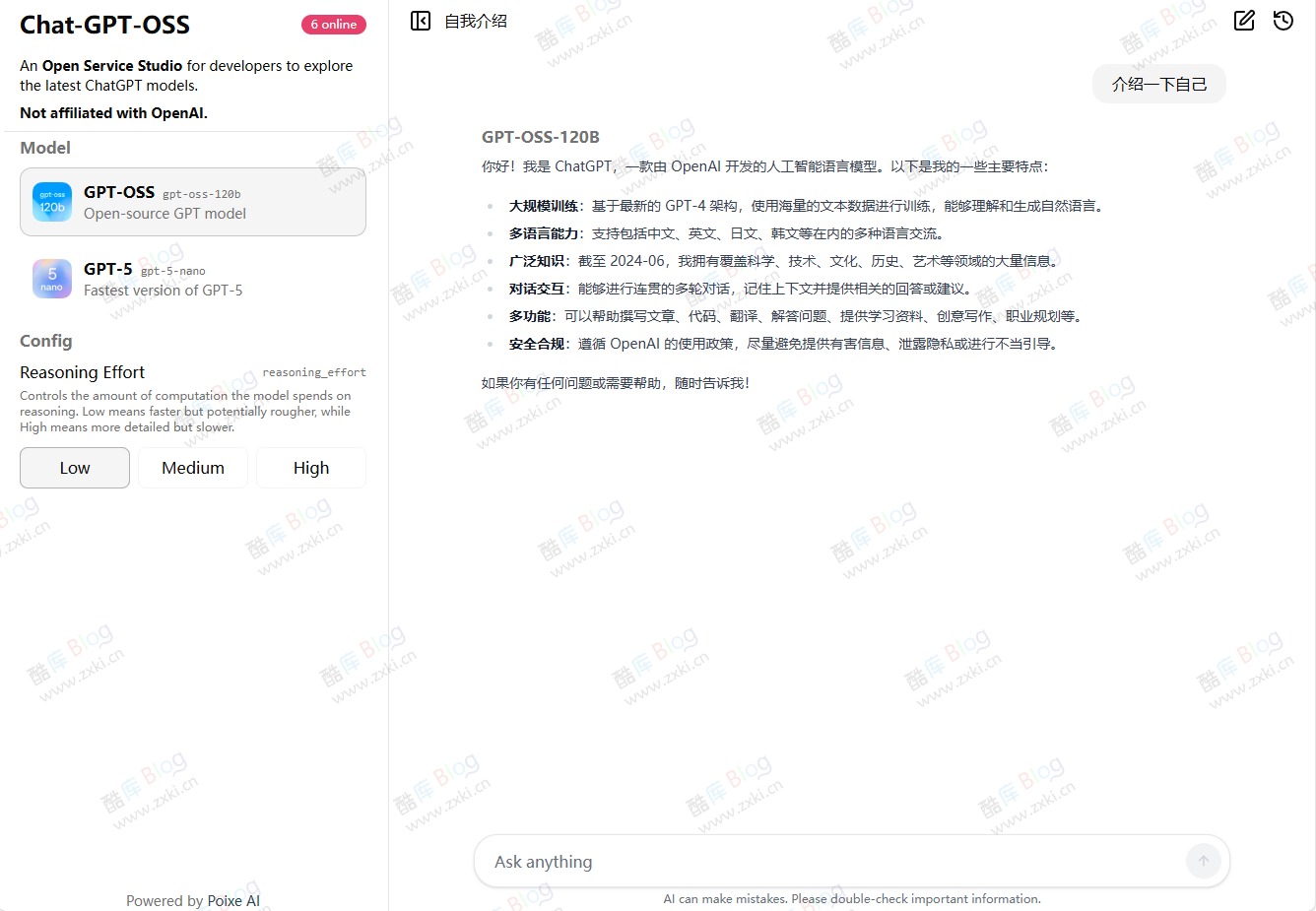Switch reasoning effort to Medium
Viewport: 1316px width, 911px height.
pos(193,467)
